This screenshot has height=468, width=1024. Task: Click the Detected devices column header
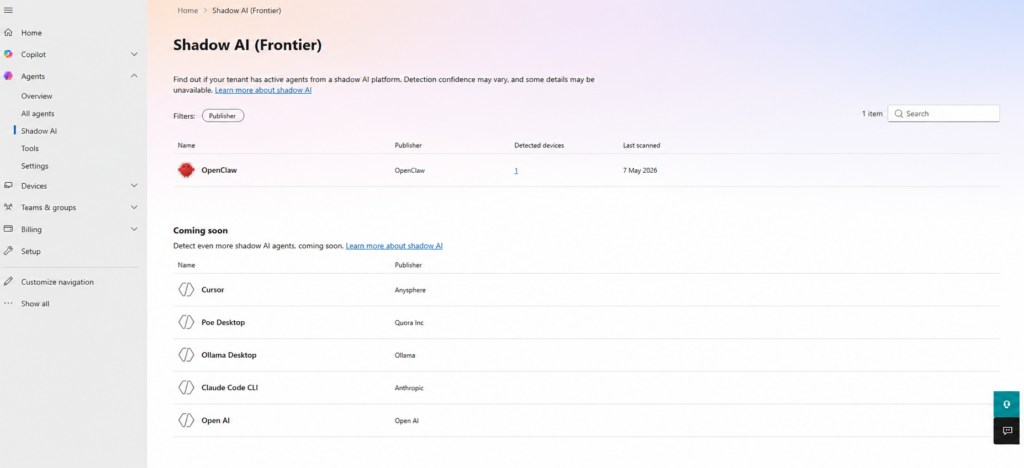tap(539, 146)
